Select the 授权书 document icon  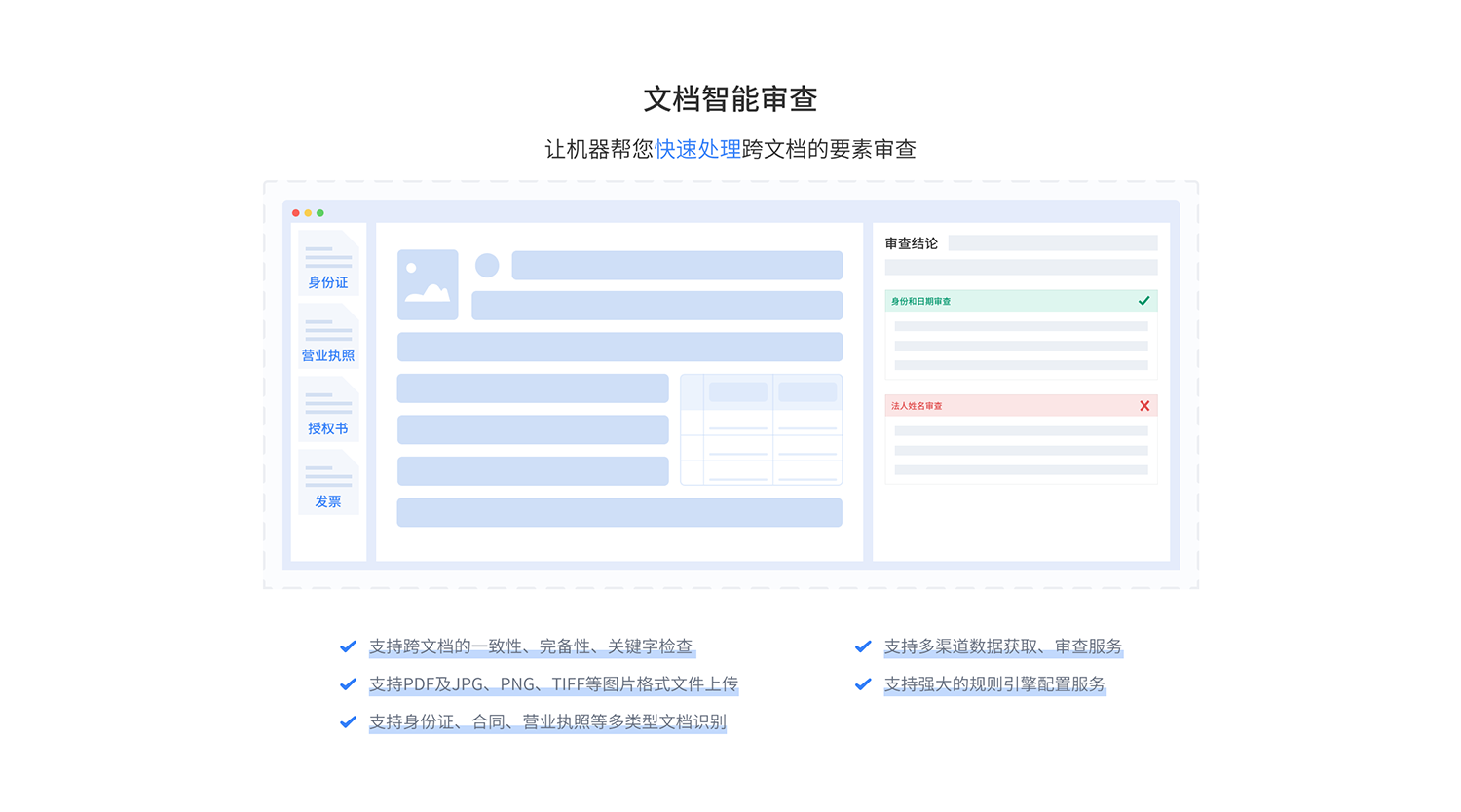[x=328, y=408]
